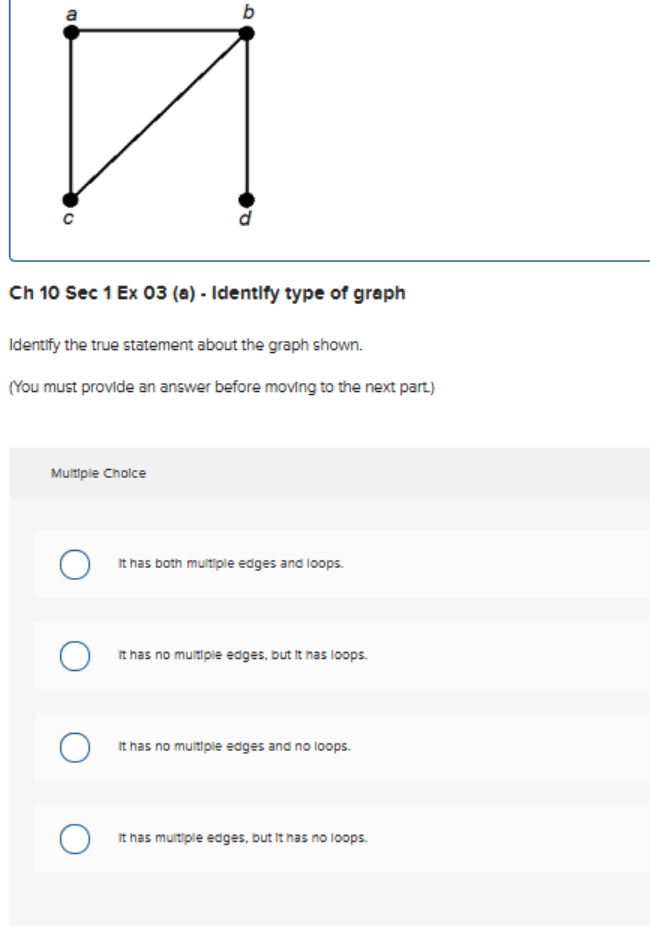Viewport: 650px width, 939px height.
Task: Click vertex a in the graph diagram
Action: (x=70, y=31)
